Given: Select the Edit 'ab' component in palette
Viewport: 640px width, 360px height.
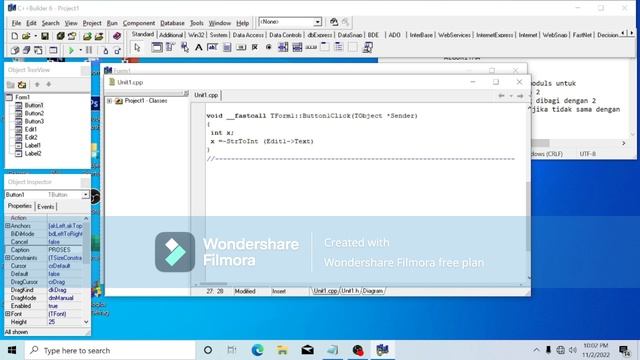Looking at the screenshot, I should click(212, 47).
